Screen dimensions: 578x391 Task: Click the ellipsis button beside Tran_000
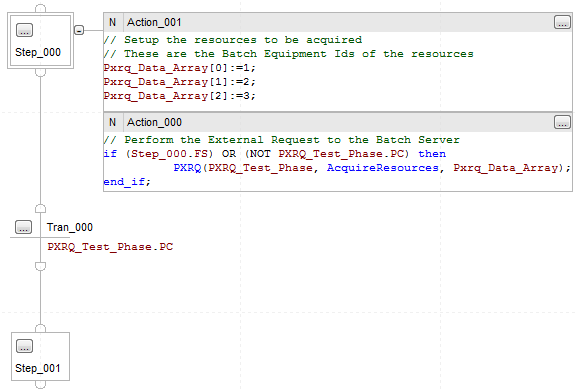tap(23, 227)
